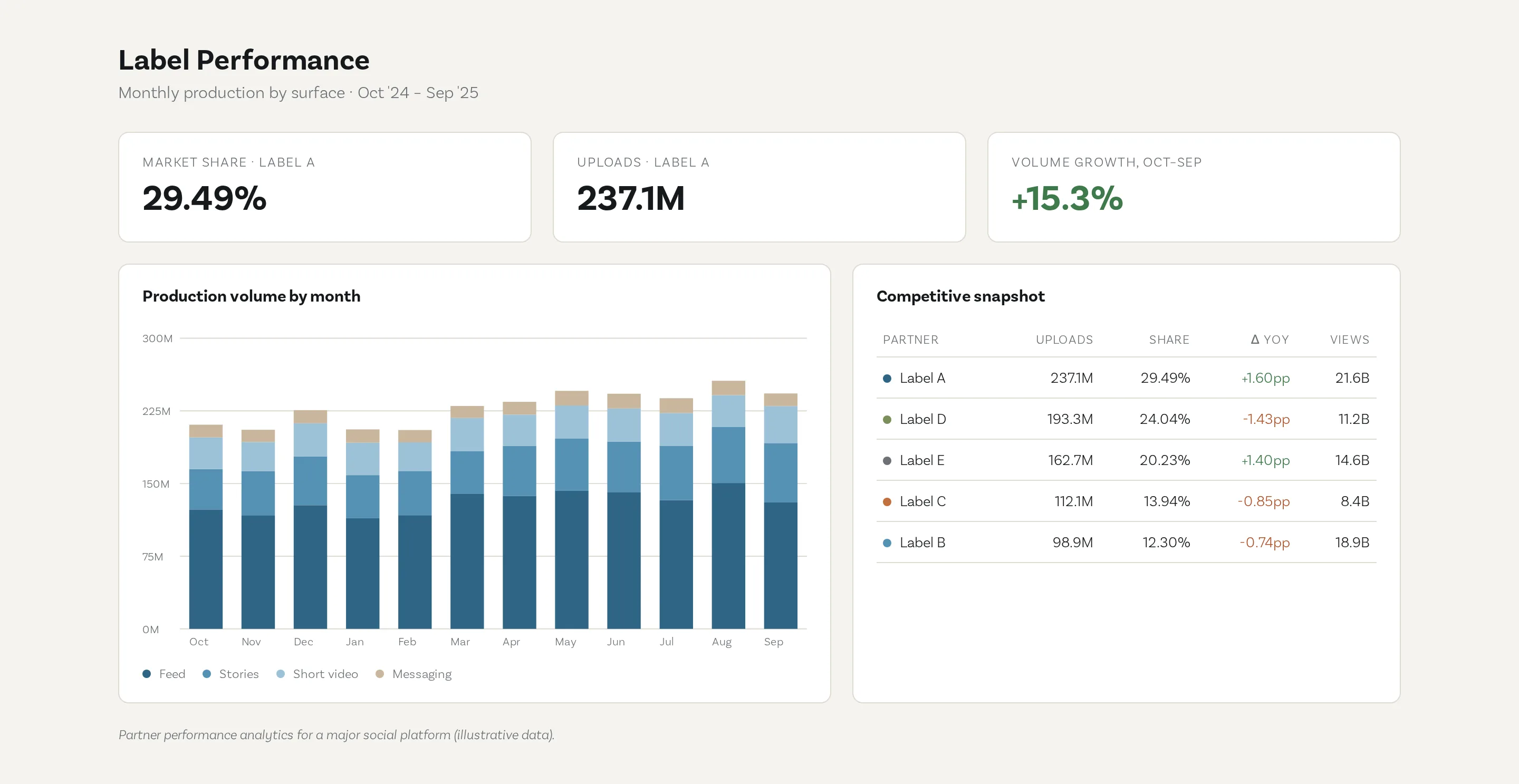Select the May bar in the chart
The image size is (1519, 784).
[571, 510]
